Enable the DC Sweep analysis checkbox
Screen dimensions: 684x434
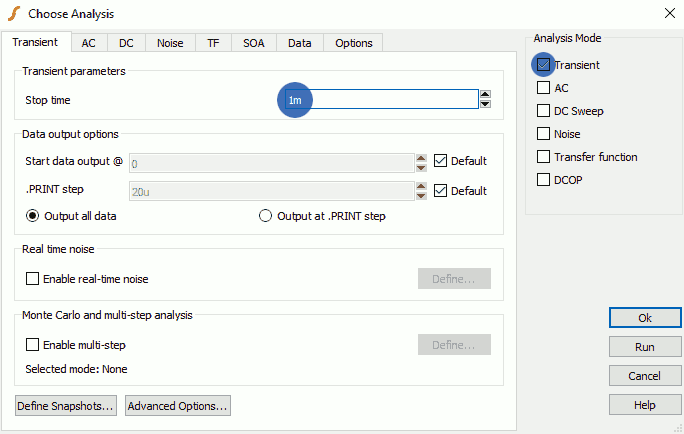(x=544, y=111)
